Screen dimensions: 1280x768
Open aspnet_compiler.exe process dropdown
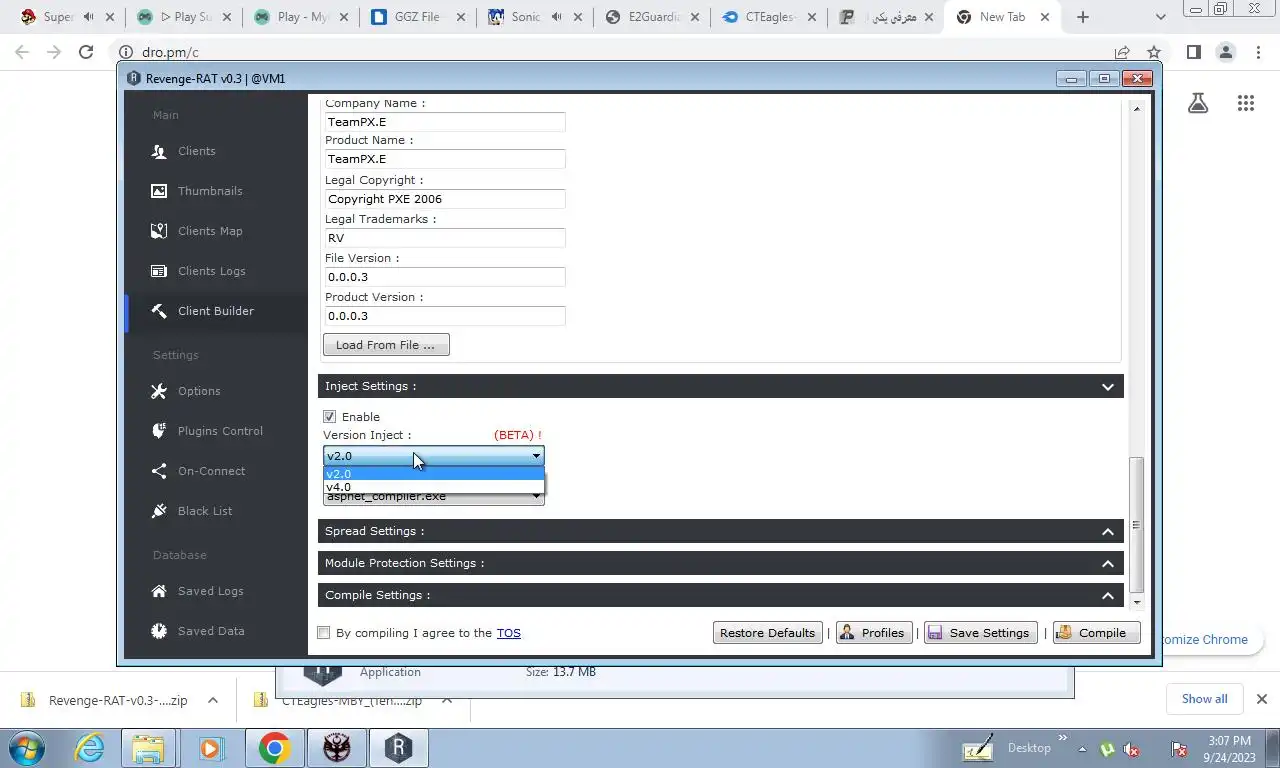(x=434, y=497)
